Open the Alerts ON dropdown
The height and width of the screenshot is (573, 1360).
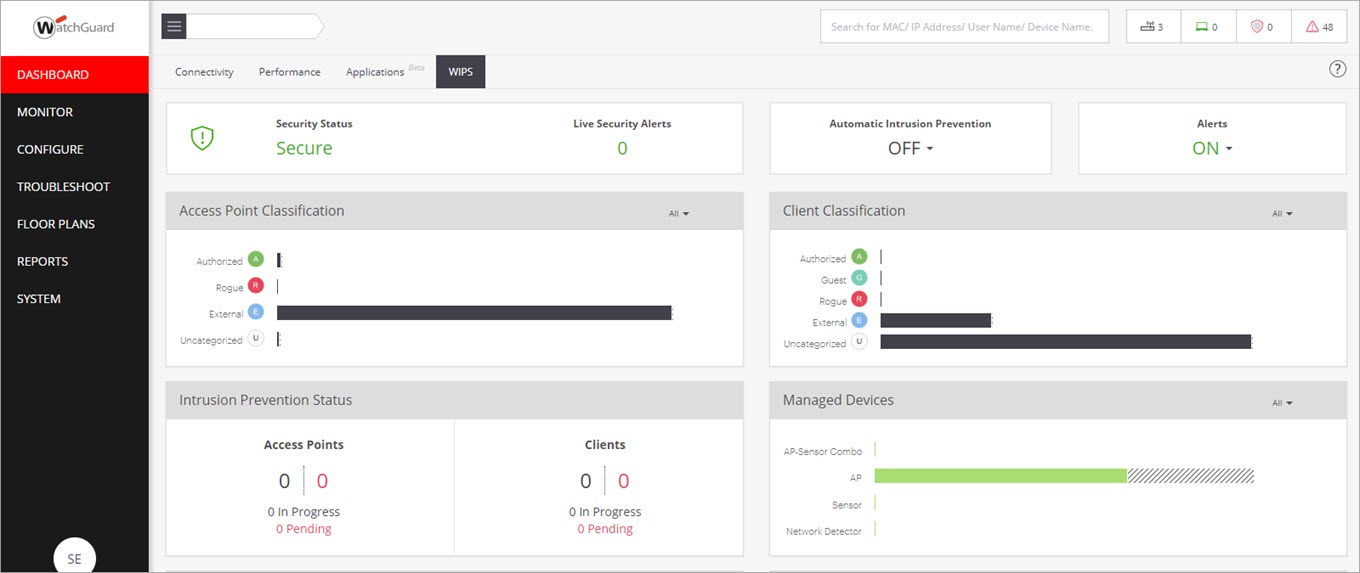1212,148
